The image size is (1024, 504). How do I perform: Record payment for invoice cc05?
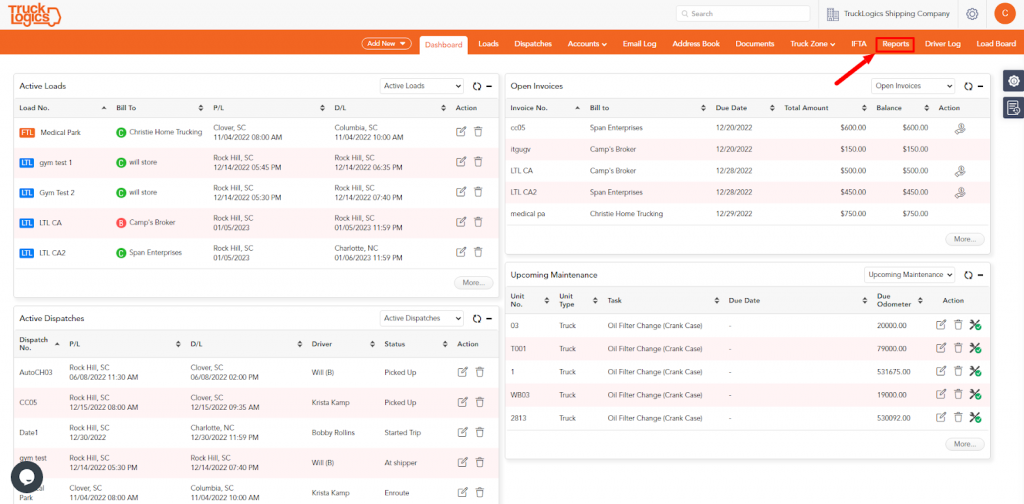(959, 129)
